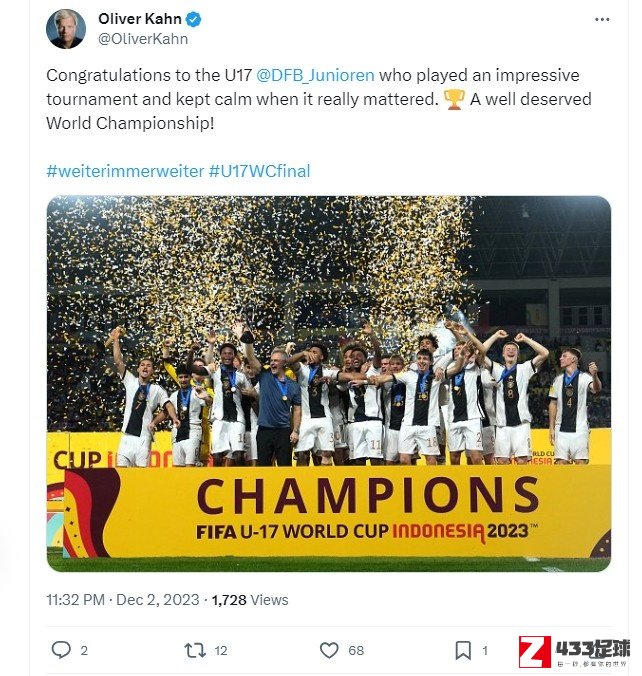Image resolution: width=642 pixels, height=676 pixels.
Task: Click the trophy emoji in the tweet
Action: point(454,100)
